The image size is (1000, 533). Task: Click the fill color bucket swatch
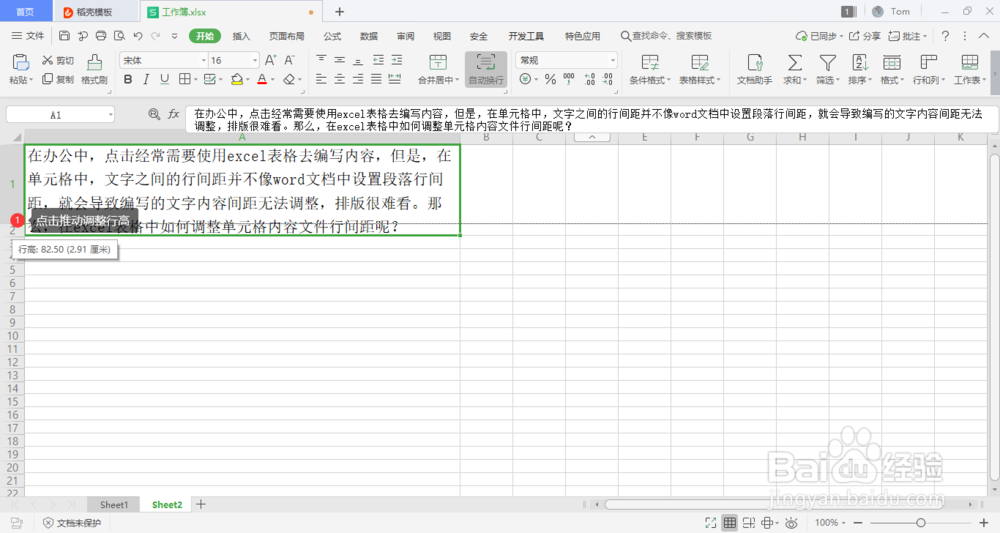tap(237, 79)
